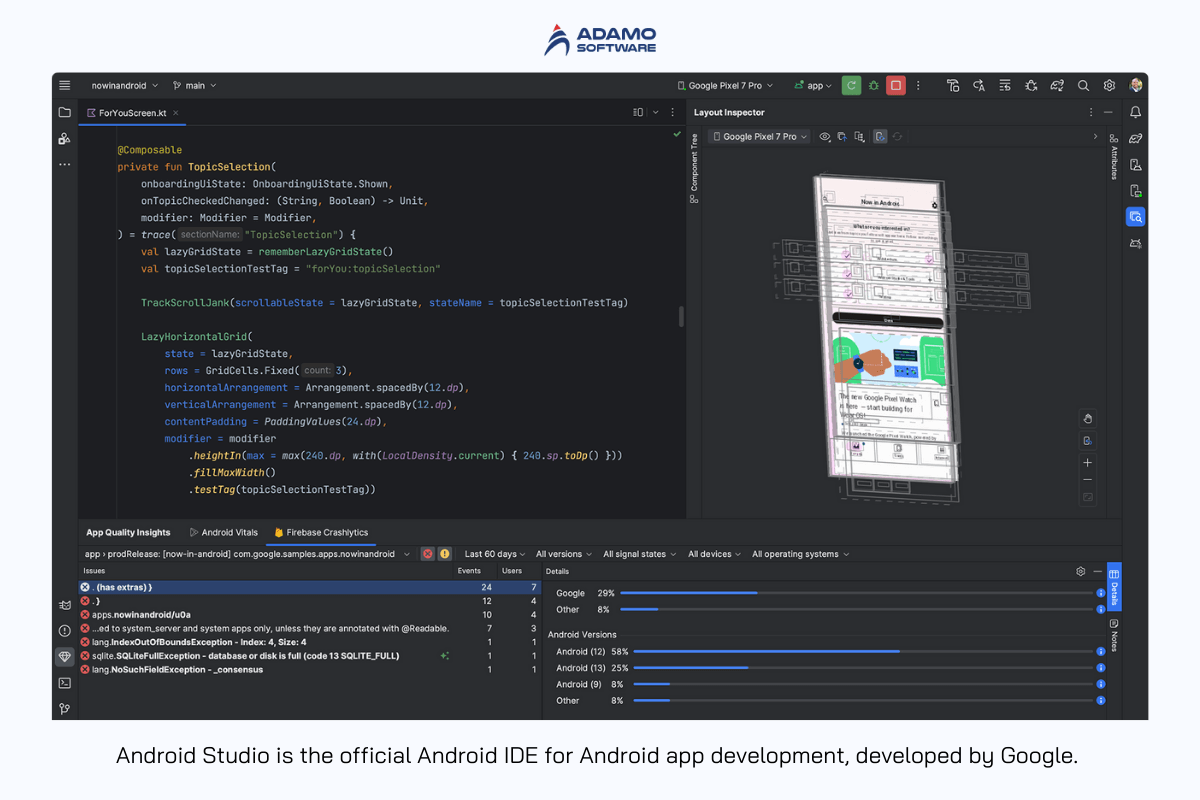This screenshot has width=1200, height=800.
Task: Click the Android (12) blue progress bar
Action: click(x=766, y=652)
